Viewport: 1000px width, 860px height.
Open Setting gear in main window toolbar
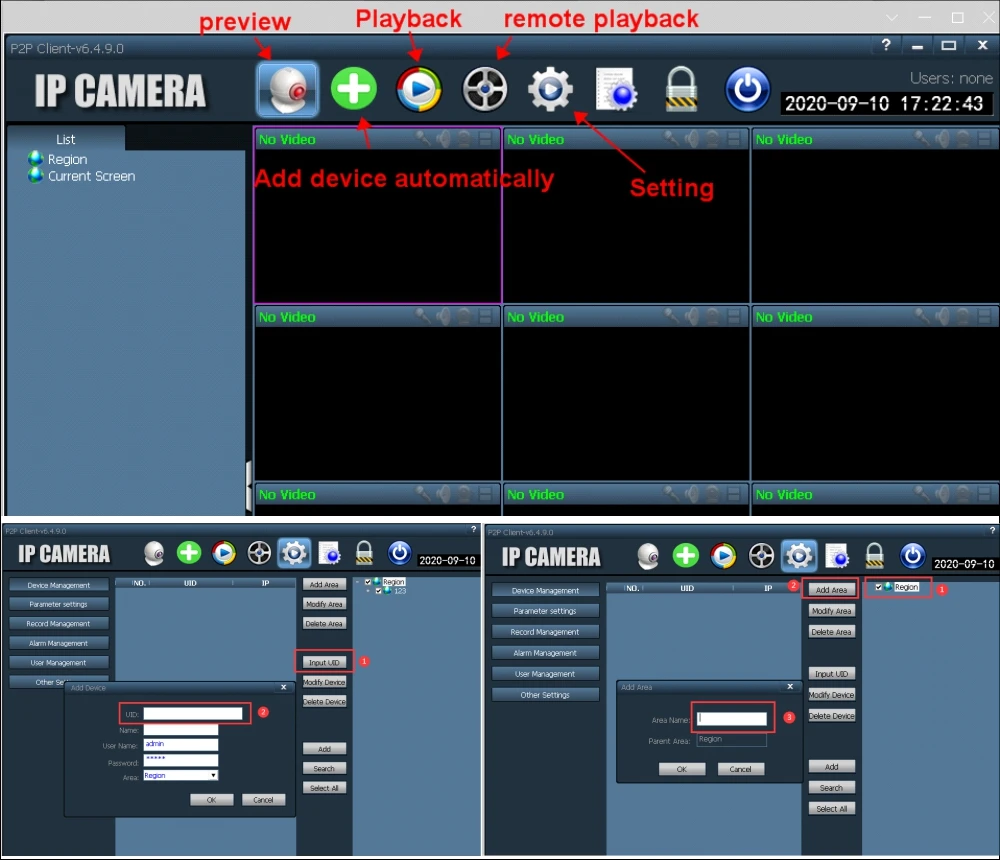tap(550, 90)
